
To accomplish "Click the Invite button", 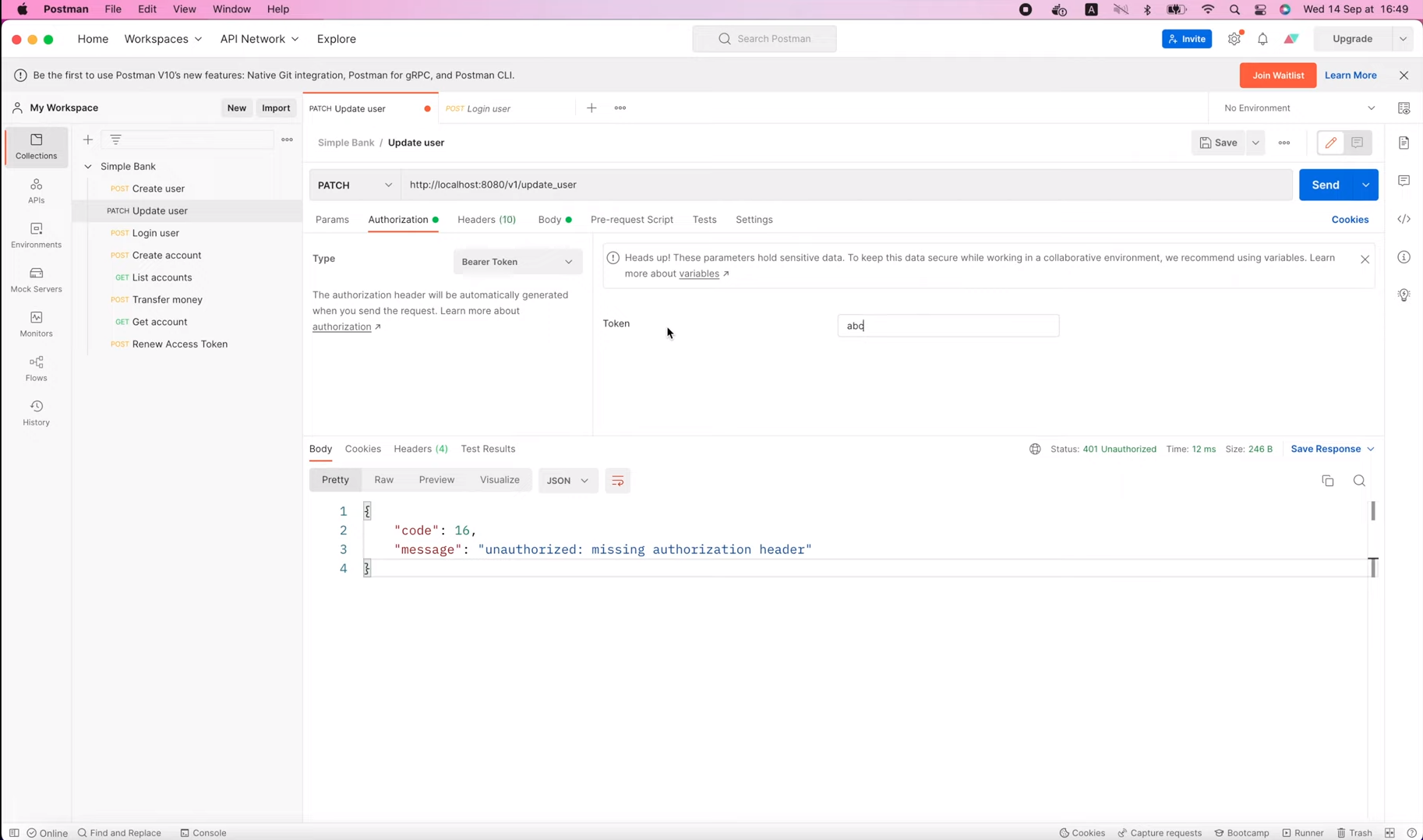I will tap(1187, 39).
